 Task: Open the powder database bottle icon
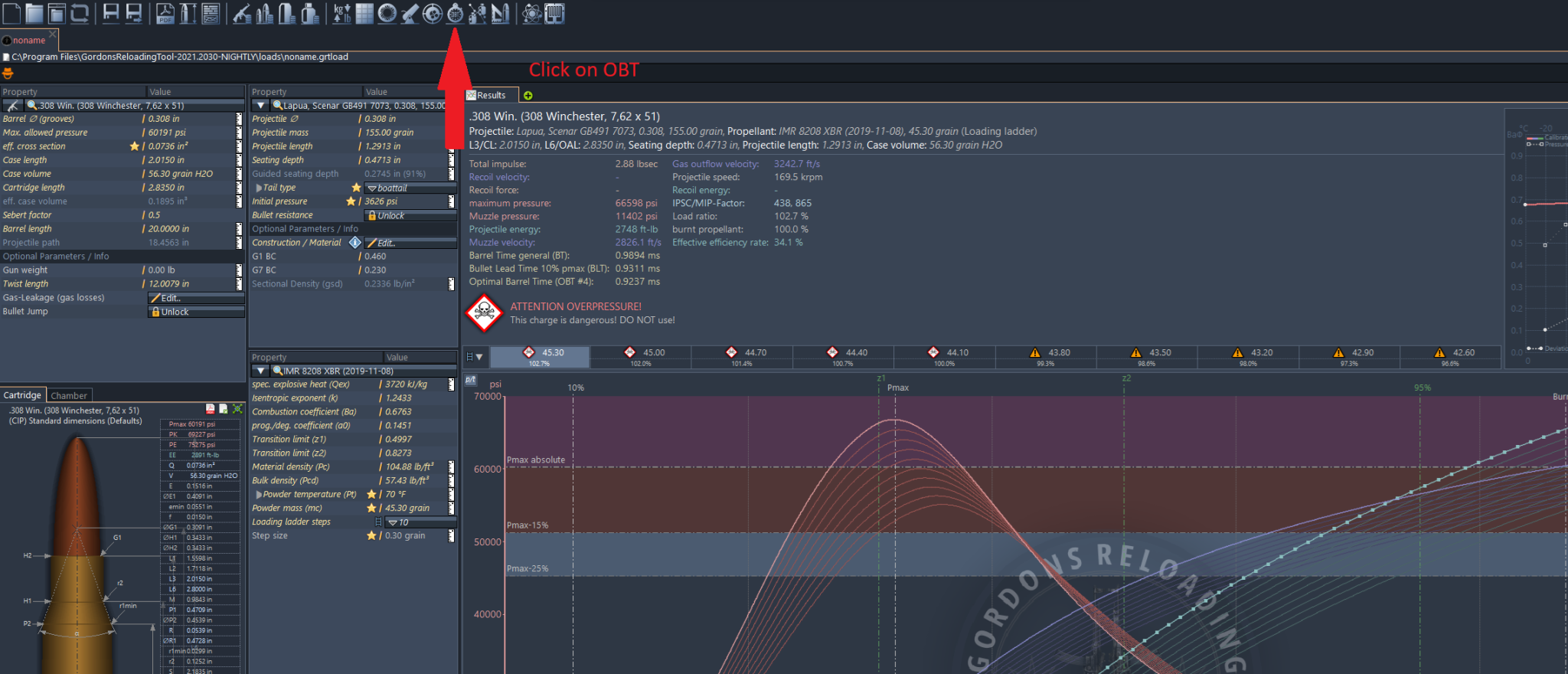point(310,13)
